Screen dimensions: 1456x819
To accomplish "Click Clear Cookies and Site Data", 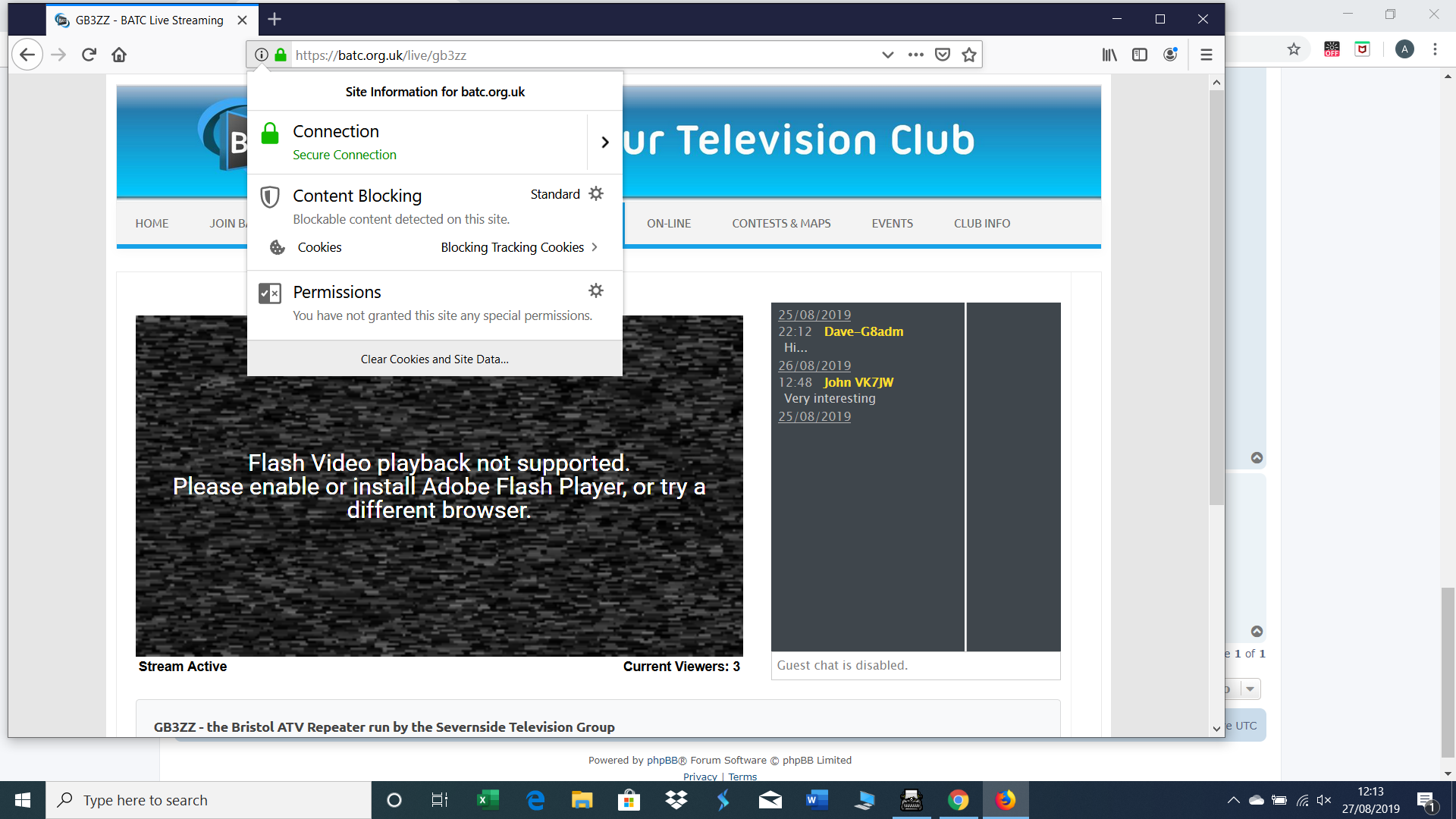I will (435, 359).
